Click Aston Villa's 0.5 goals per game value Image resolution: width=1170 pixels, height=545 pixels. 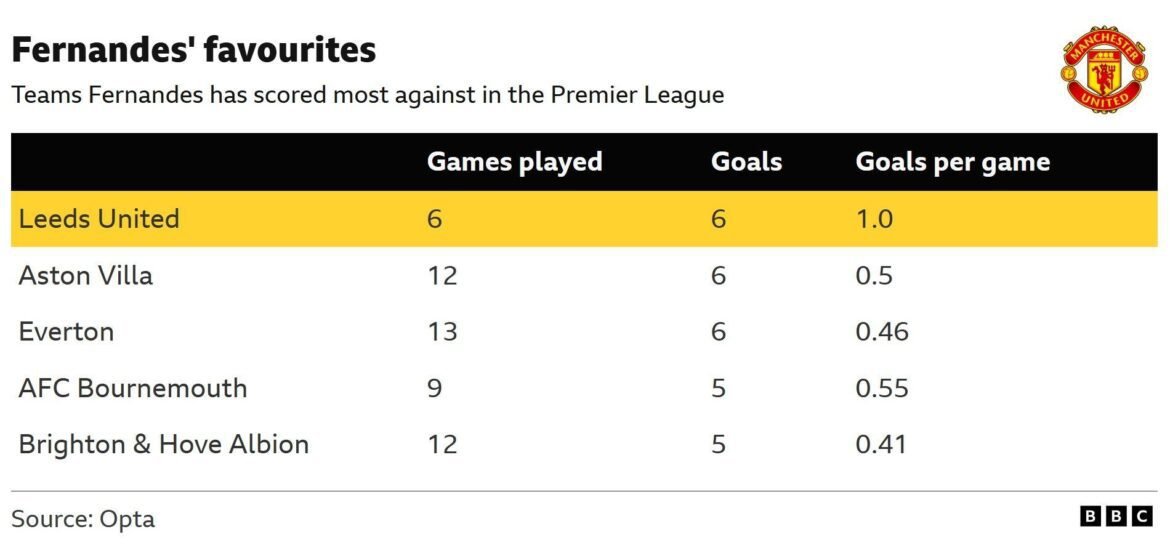point(874,275)
